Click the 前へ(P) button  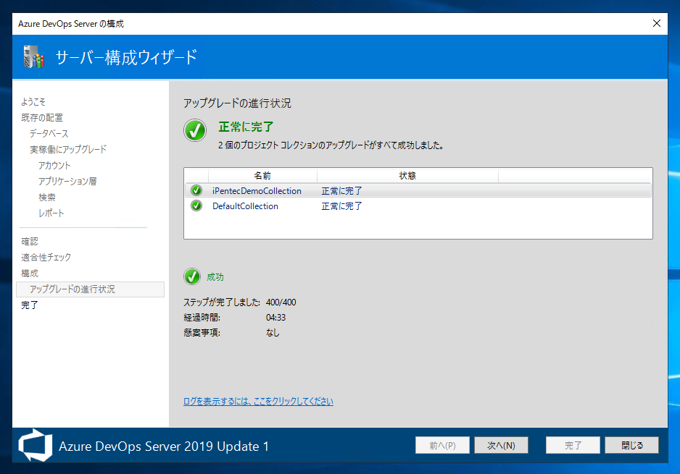tap(442, 445)
